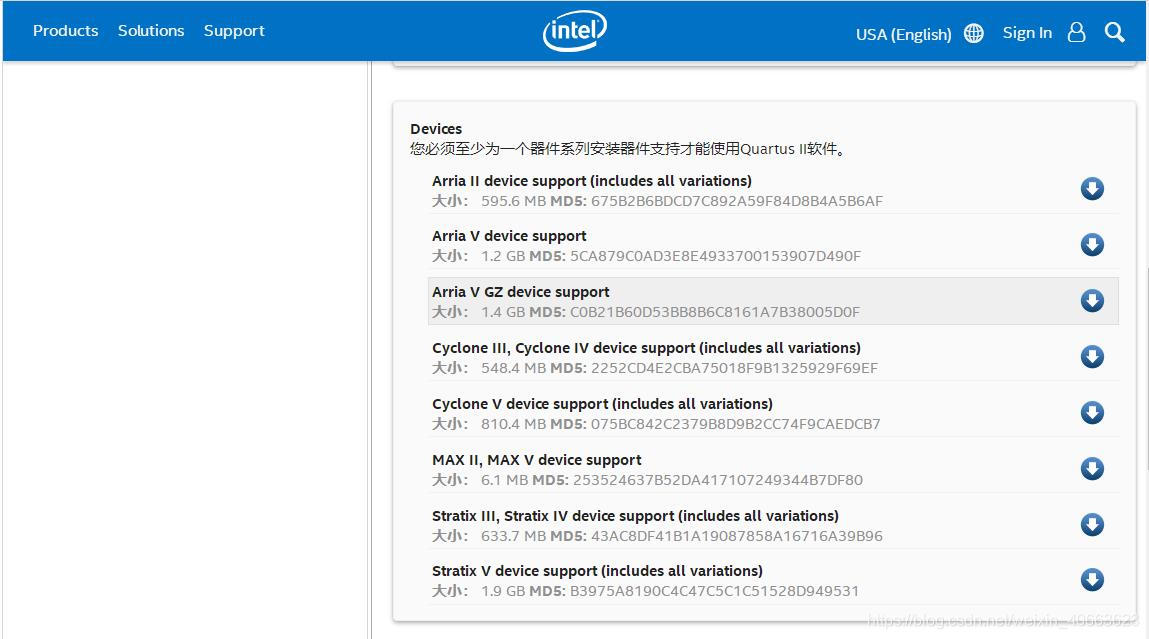This screenshot has width=1149, height=639.
Task: Click the Sign In link
Action: 1027,33
